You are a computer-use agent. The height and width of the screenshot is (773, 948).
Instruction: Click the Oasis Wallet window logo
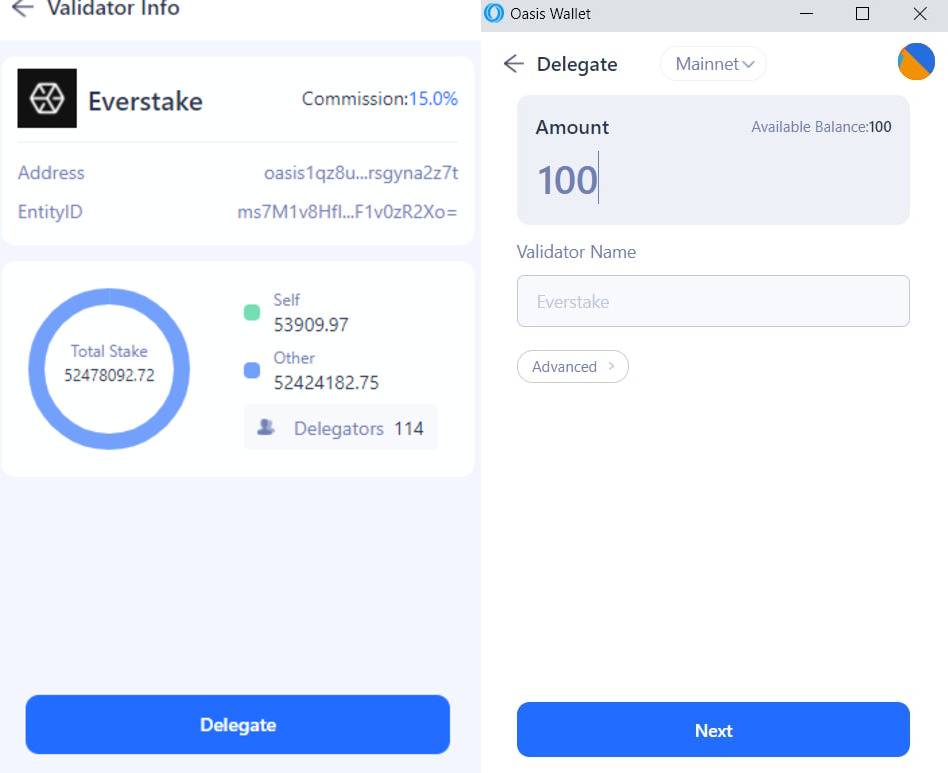click(x=494, y=13)
